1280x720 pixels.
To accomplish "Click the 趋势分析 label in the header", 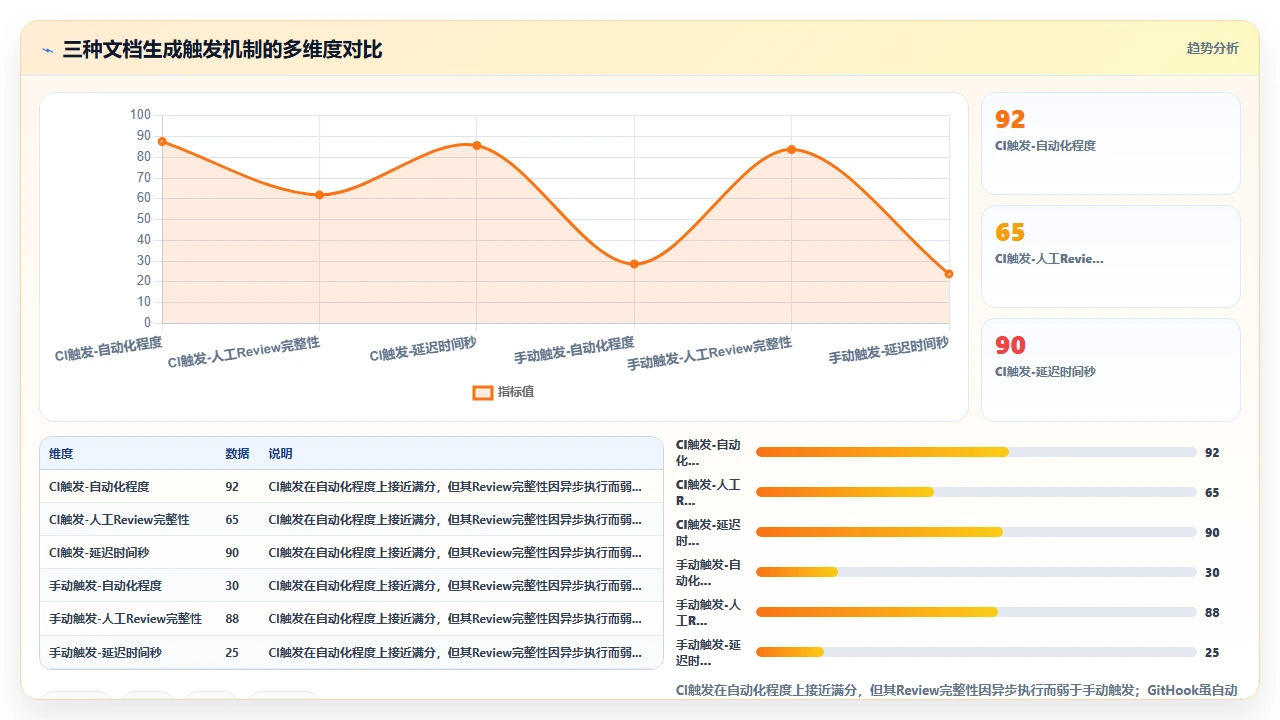I will point(1212,48).
